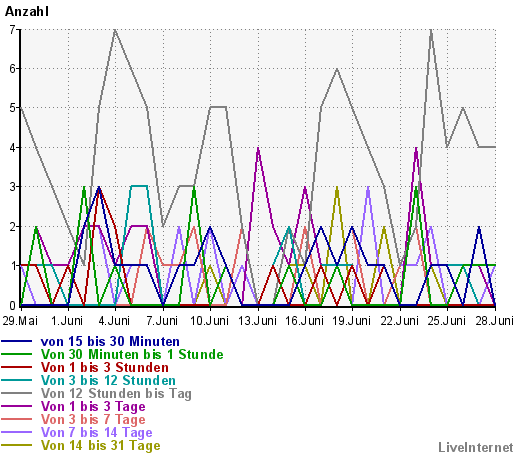Screen dimensions: 520x457
Task: Click legend label 'Von 3 bis 12 Stunden'
Action: click(108, 380)
